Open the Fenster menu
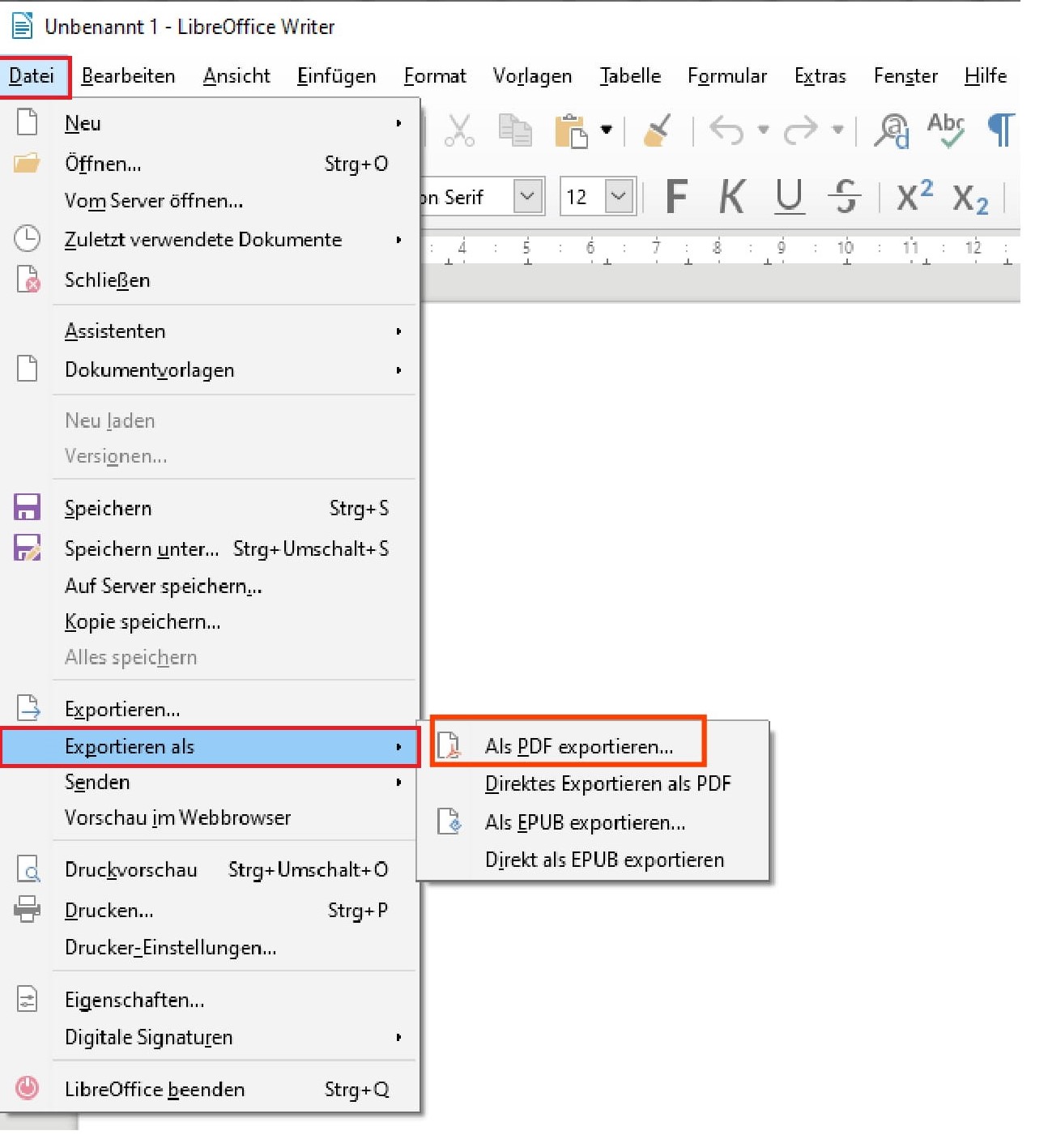This screenshot has height=1148, width=1048. point(905,76)
